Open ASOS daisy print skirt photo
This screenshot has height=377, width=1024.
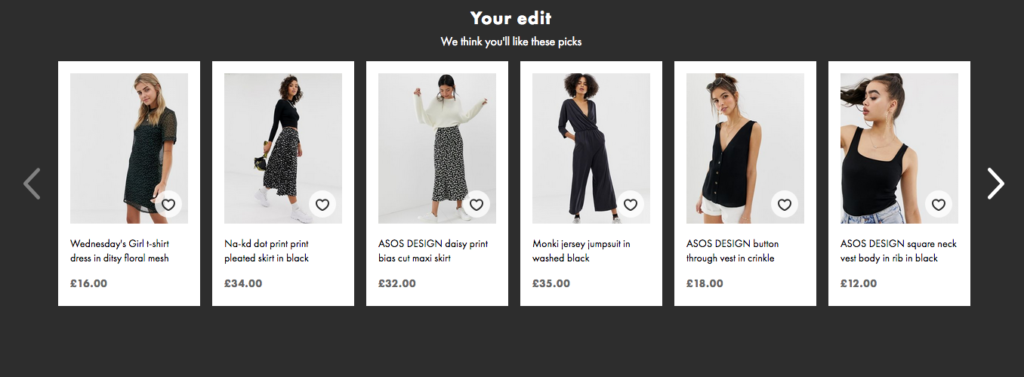click(437, 148)
